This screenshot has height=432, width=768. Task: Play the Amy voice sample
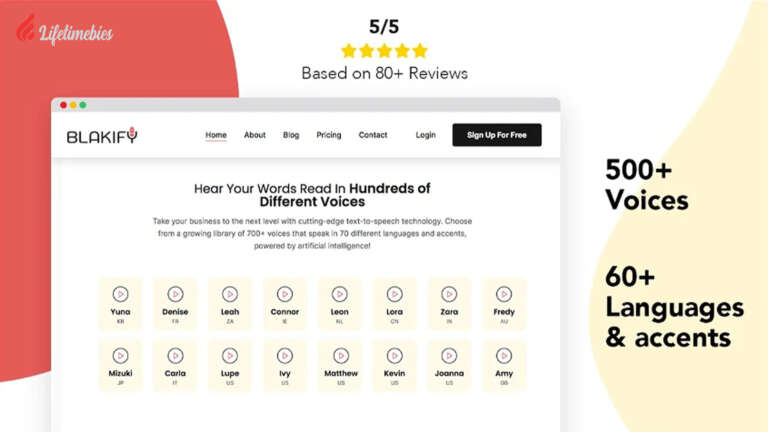504,355
